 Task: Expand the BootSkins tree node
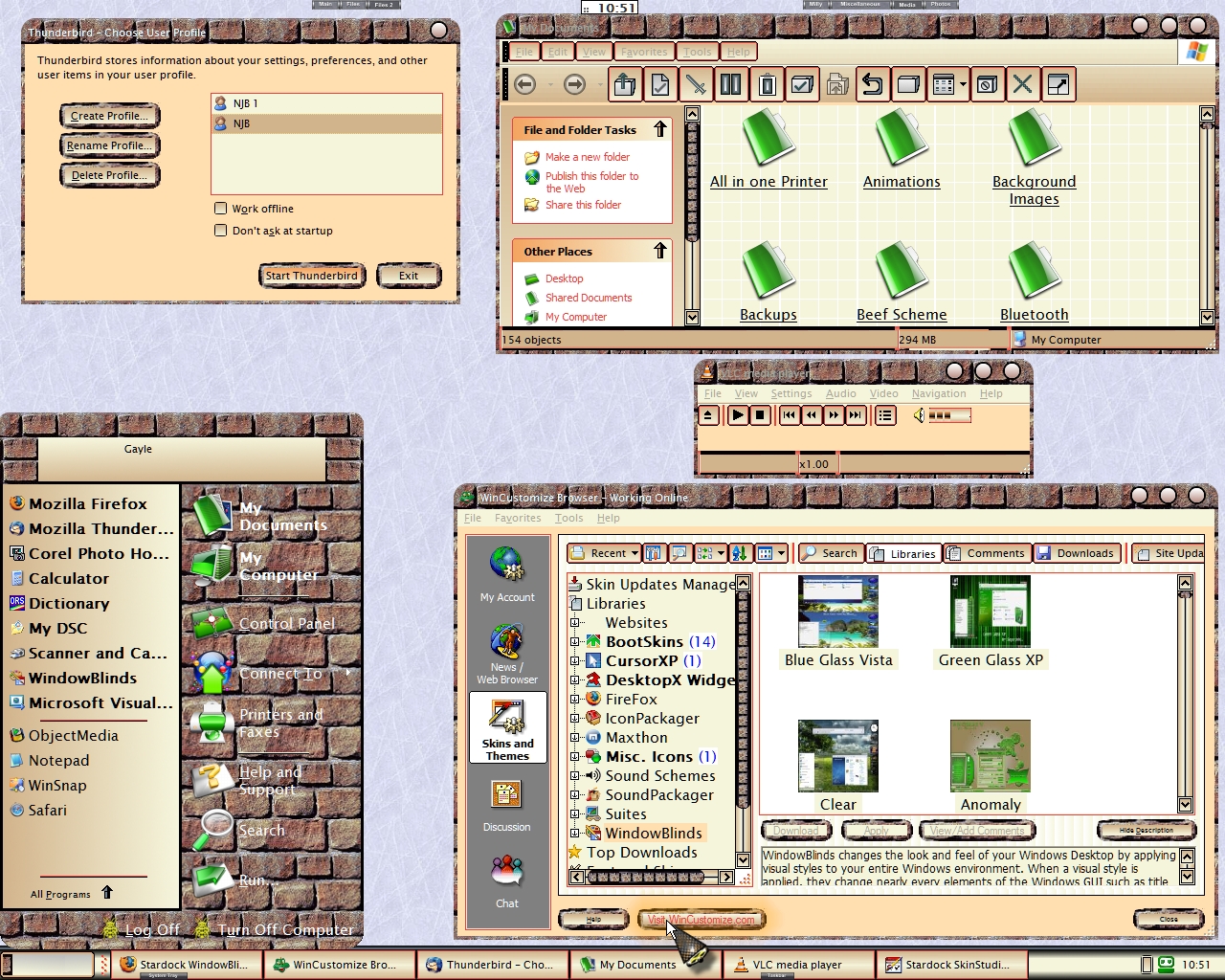(575, 641)
